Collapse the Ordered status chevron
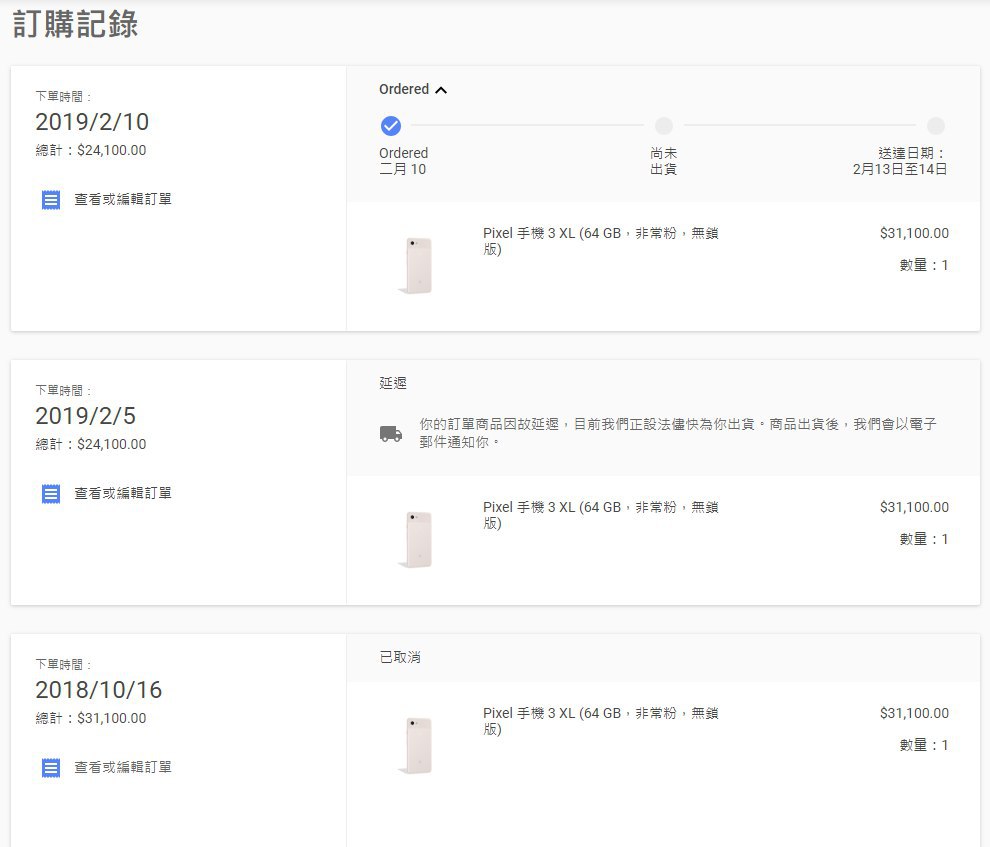 [441, 90]
